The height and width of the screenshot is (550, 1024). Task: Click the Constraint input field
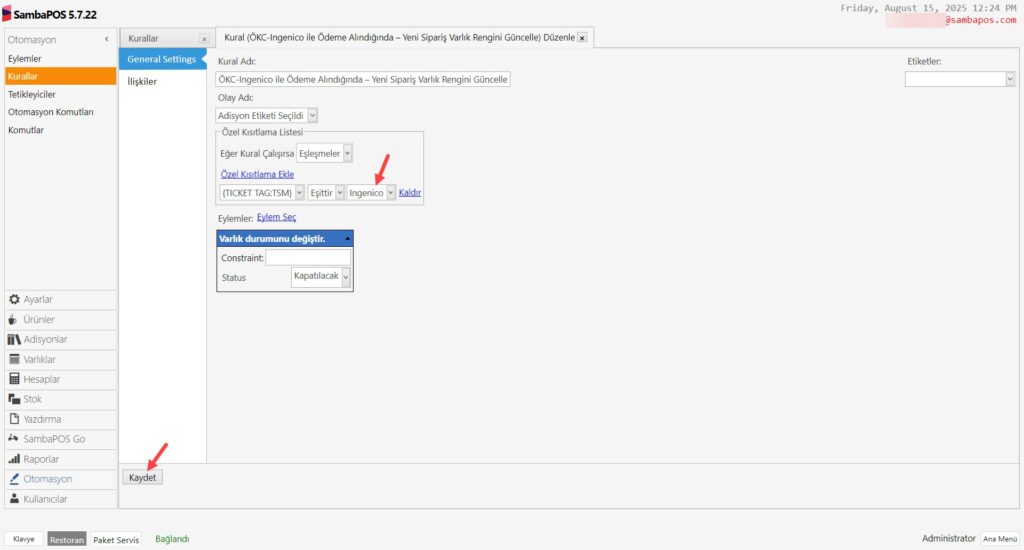308,258
